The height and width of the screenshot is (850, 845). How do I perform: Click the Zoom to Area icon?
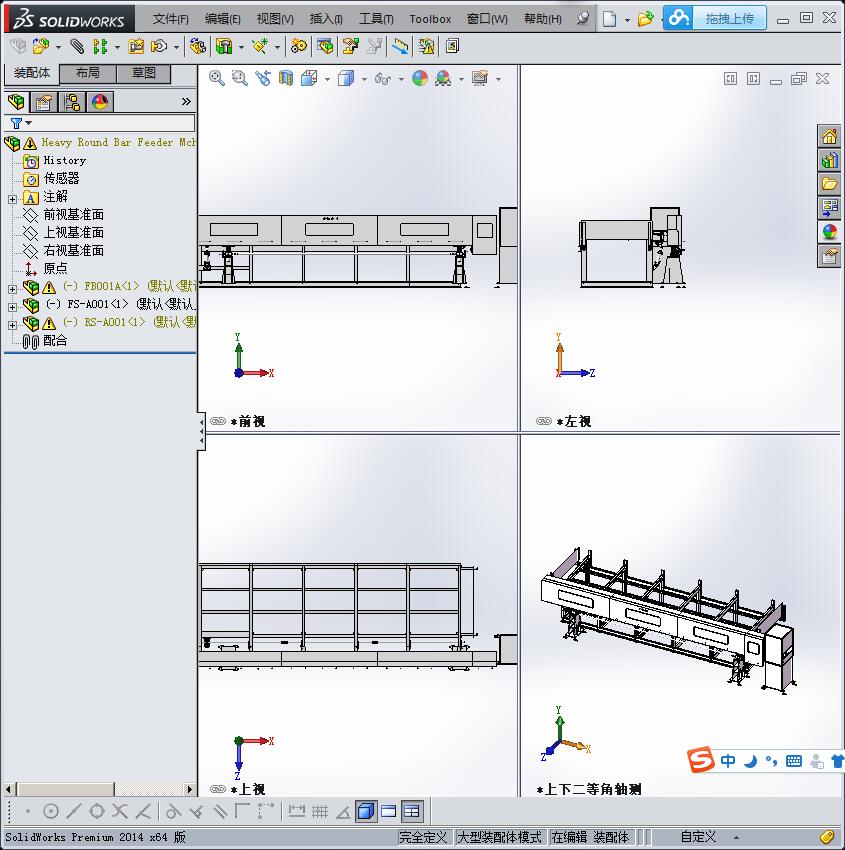240,79
